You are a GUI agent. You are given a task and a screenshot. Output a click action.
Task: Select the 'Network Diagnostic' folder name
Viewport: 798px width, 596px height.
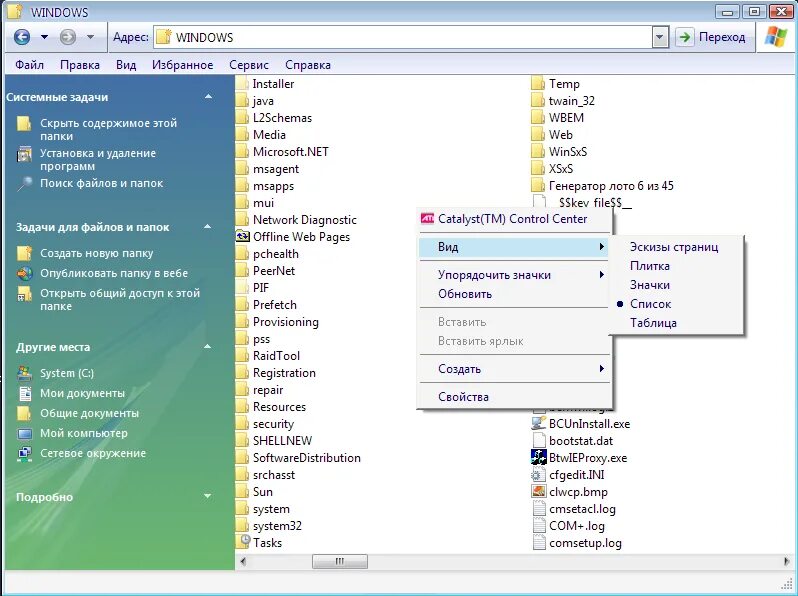pos(304,220)
